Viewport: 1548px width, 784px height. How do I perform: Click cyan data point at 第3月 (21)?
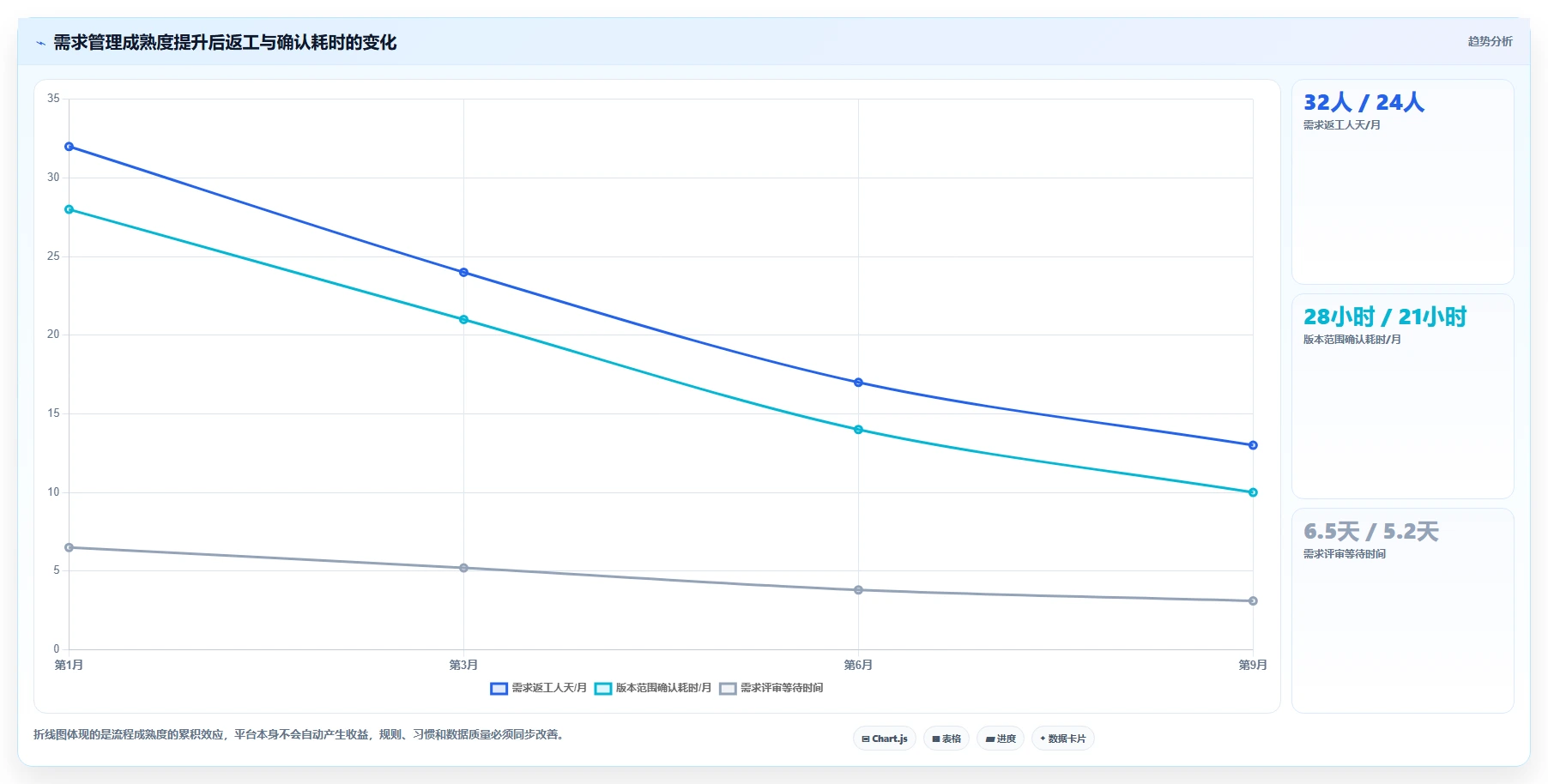[x=463, y=320]
